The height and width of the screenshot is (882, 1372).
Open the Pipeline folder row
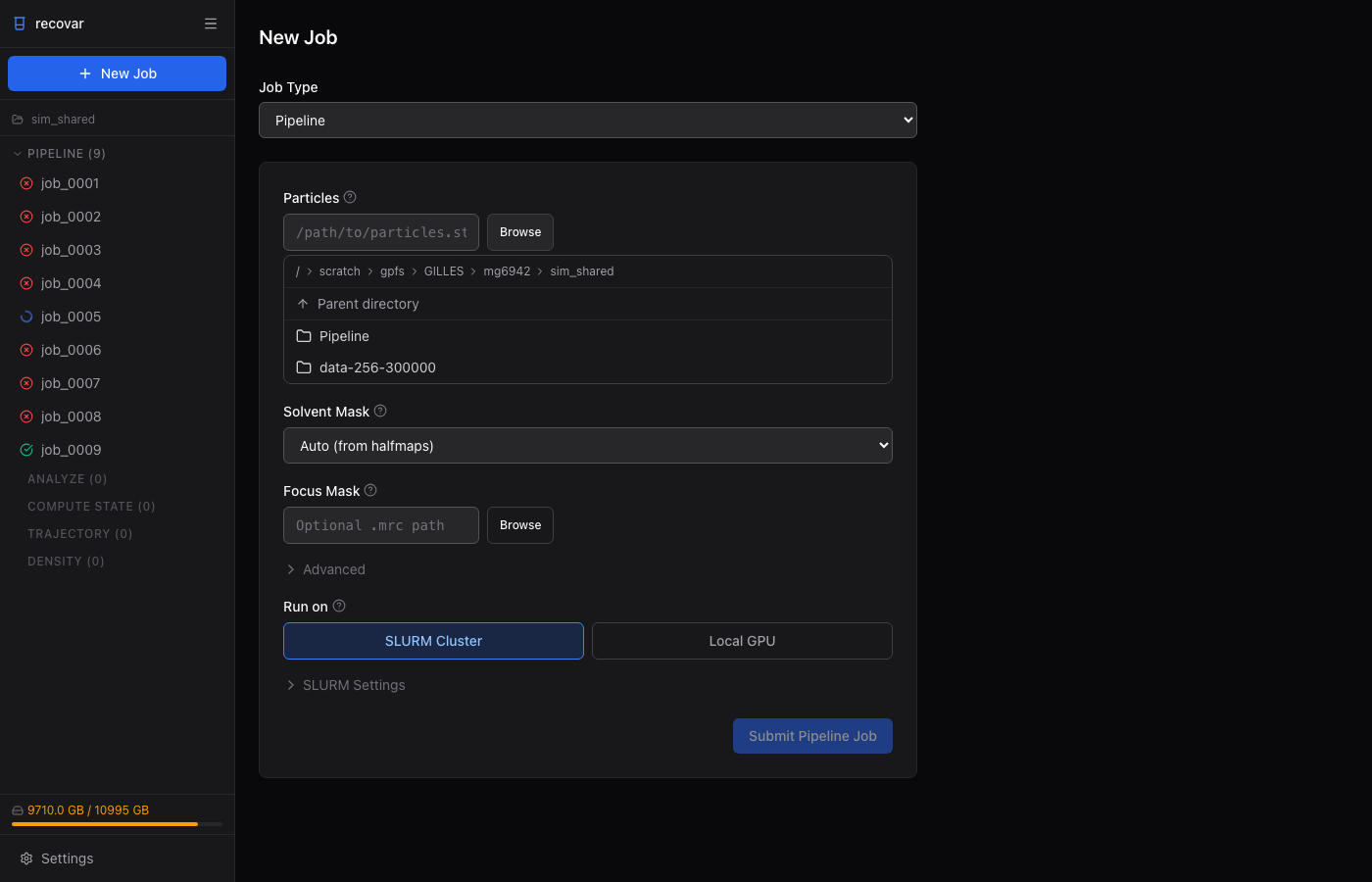(588, 336)
